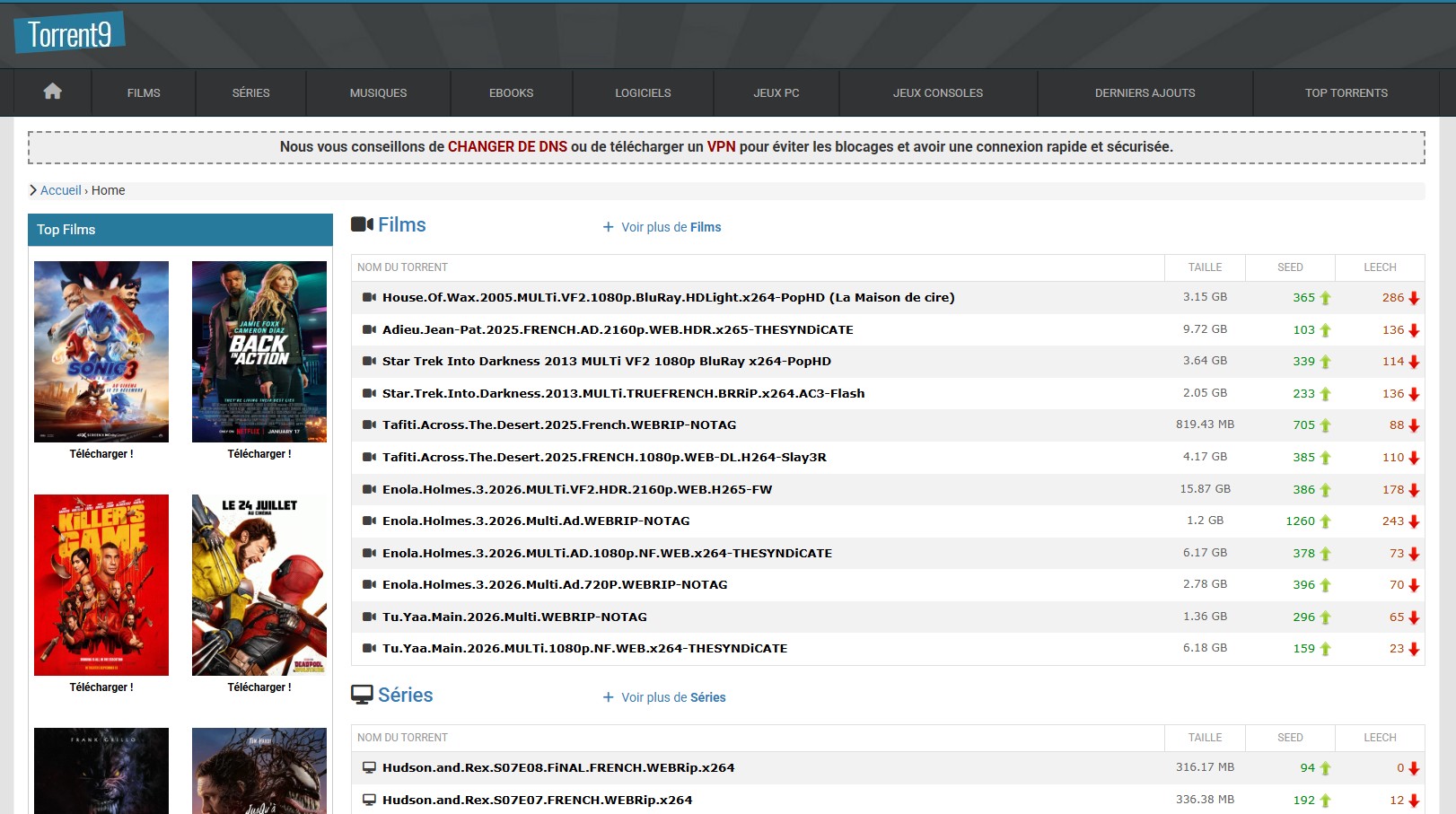Open the LOGICIELS menu
Viewport: 1456px width, 814px height.
pyautogui.click(x=643, y=92)
